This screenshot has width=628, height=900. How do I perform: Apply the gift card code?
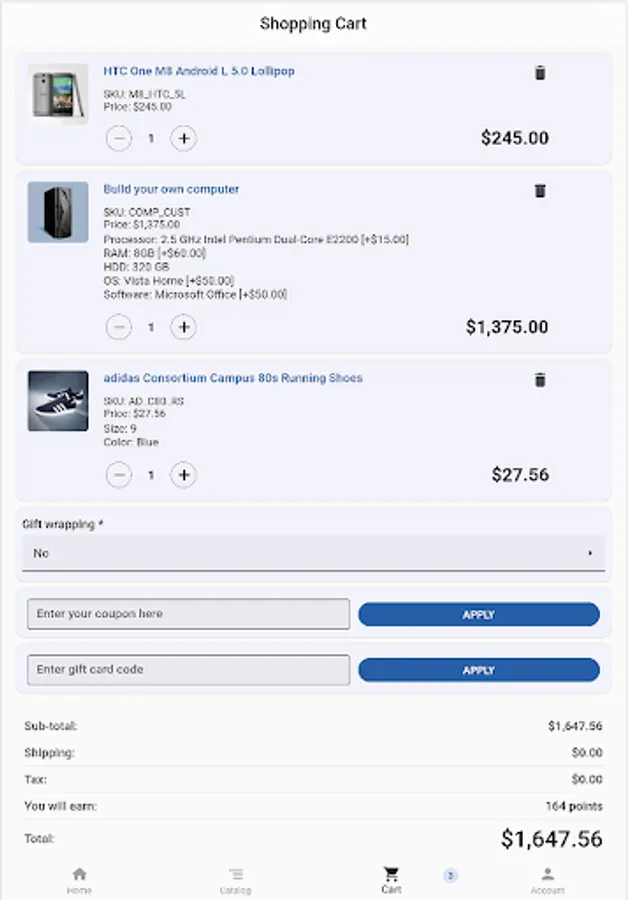coord(478,670)
